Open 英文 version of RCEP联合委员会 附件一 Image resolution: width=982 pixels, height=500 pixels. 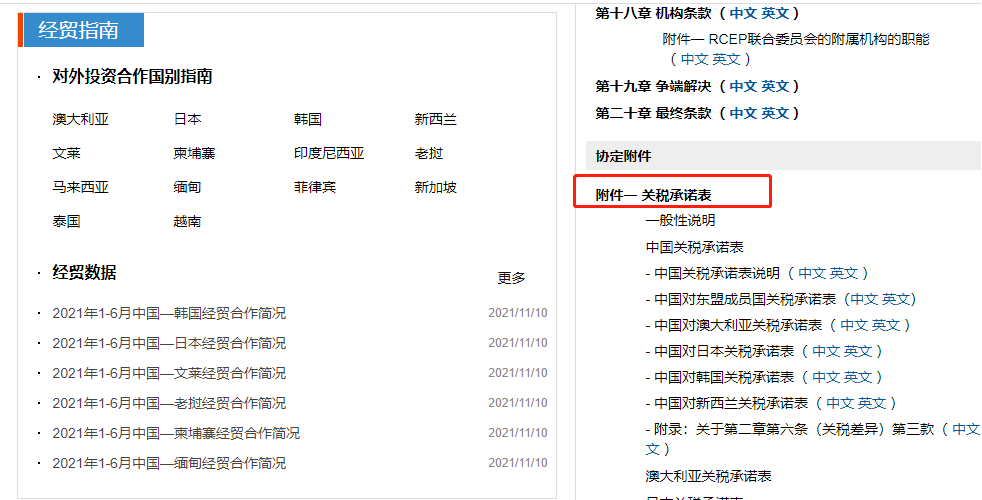(x=726, y=59)
